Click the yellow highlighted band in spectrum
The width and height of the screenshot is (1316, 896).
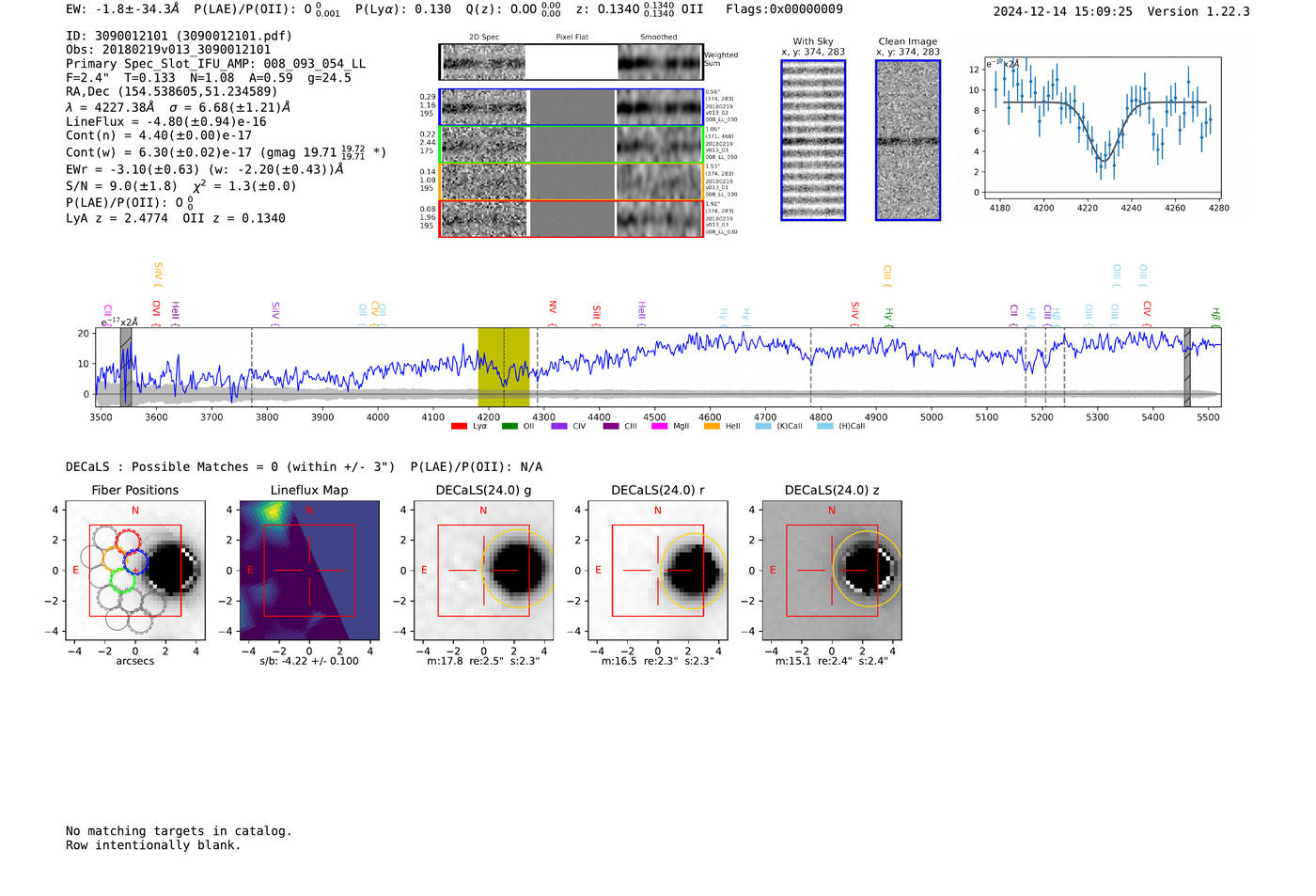(x=504, y=367)
